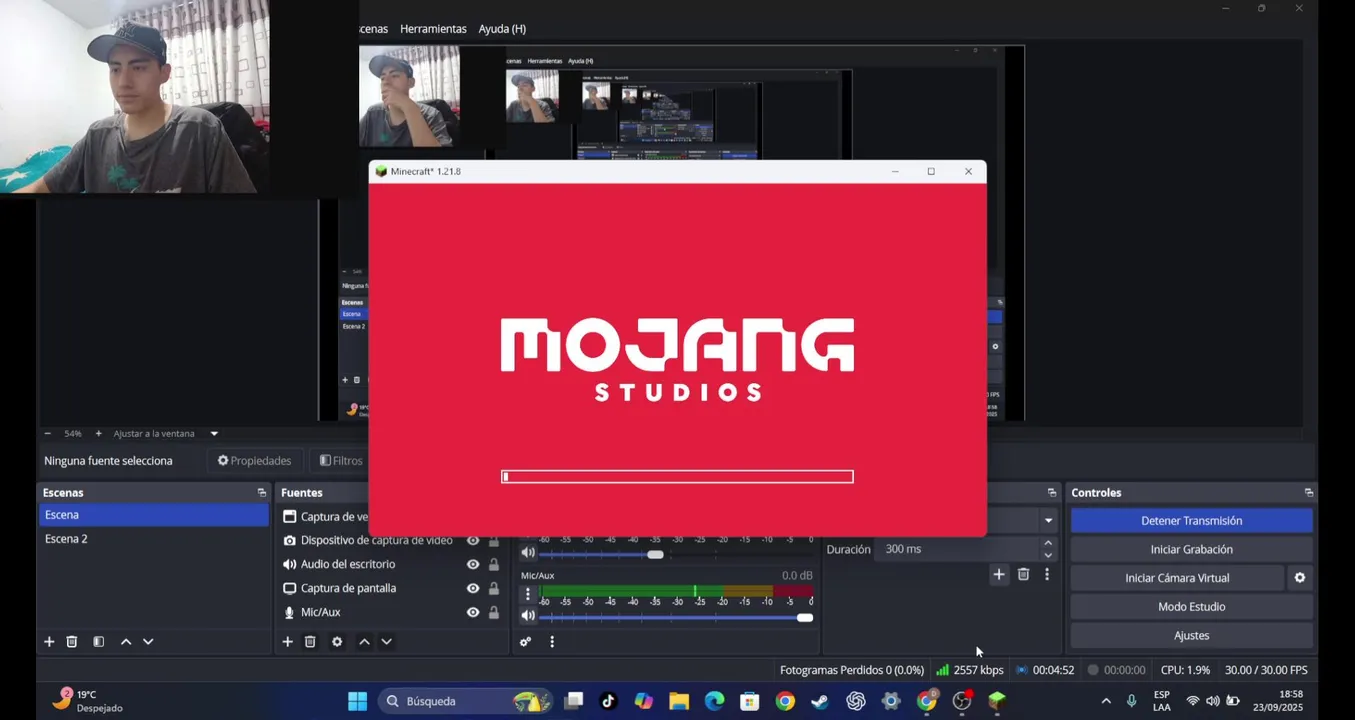Open TikTok from the taskbar
Viewport: 1355px width, 720px height.
pyautogui.click(x=608, y=701)
